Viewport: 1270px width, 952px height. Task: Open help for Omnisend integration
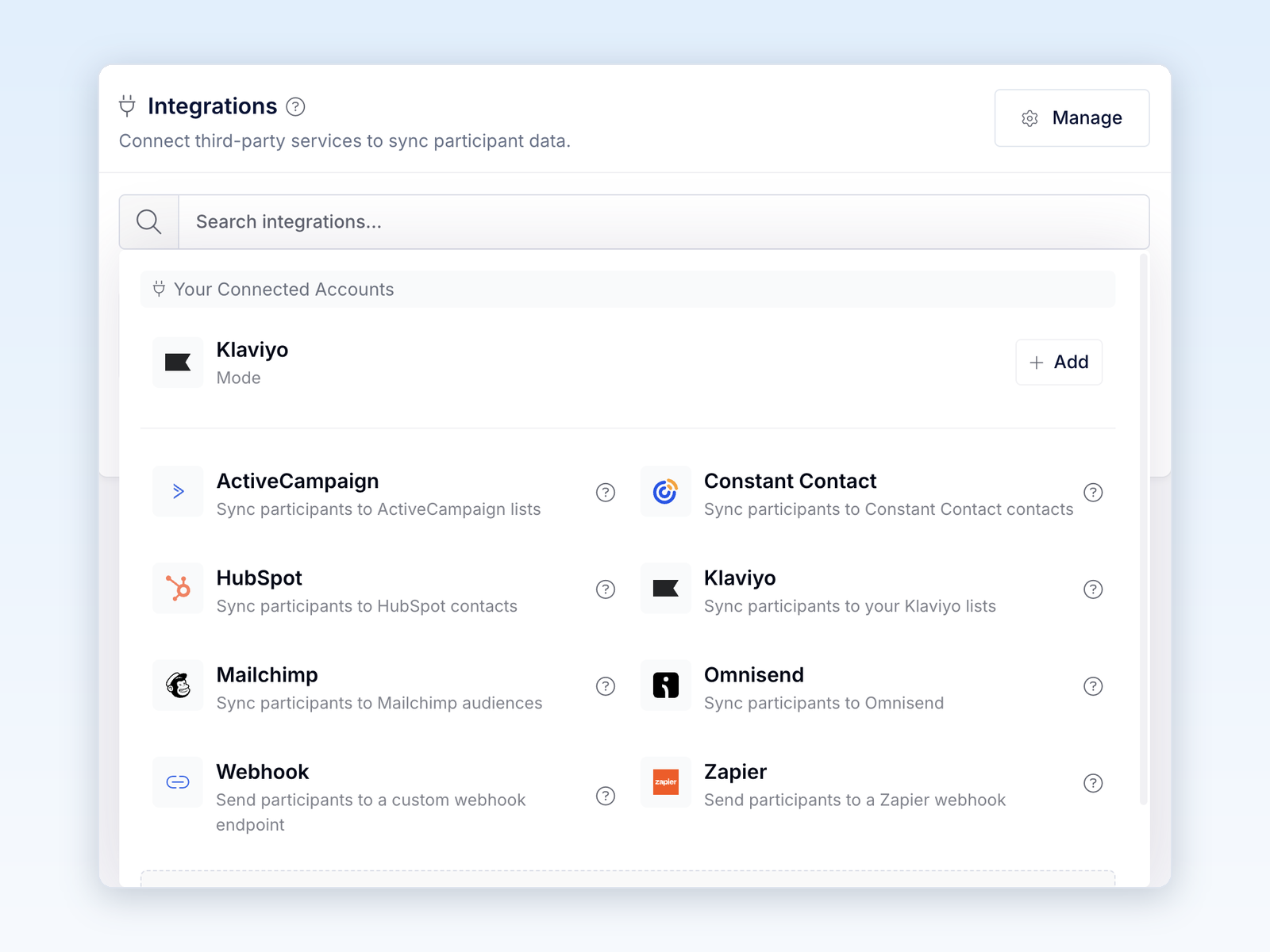point(1093,686)
